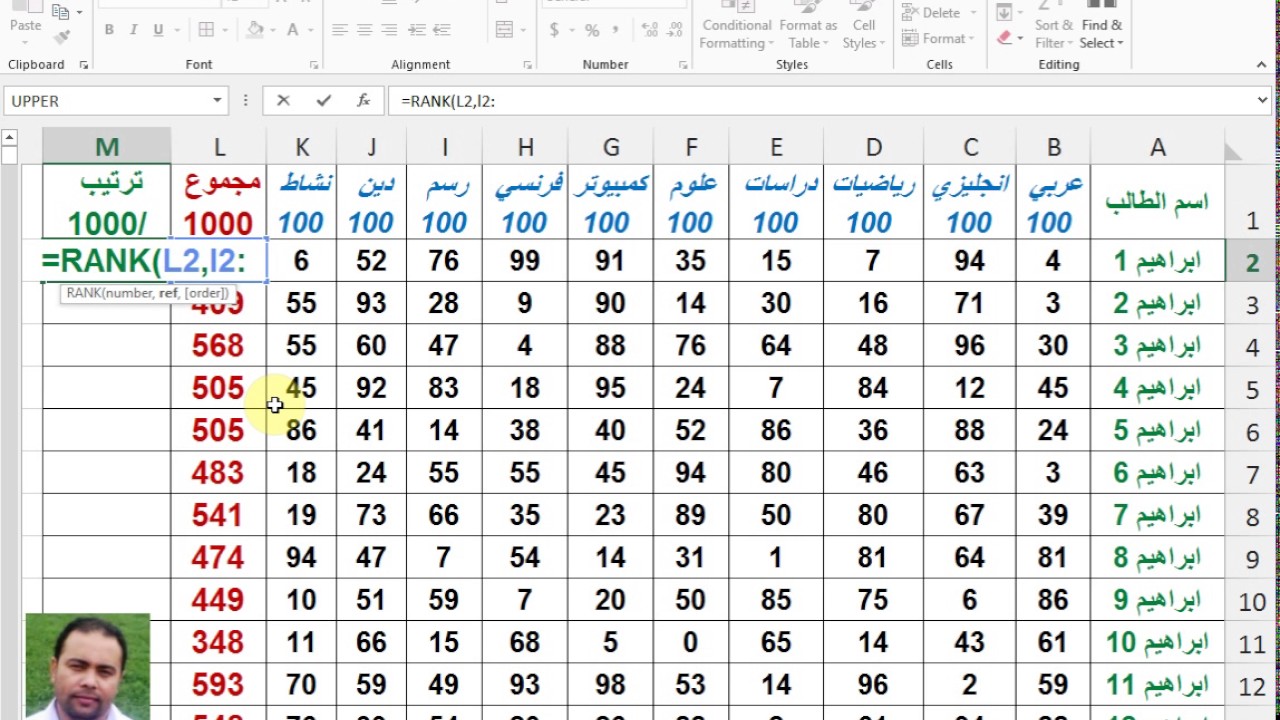
Task: Click the total cell showing 474
Action: pos(219,558)
